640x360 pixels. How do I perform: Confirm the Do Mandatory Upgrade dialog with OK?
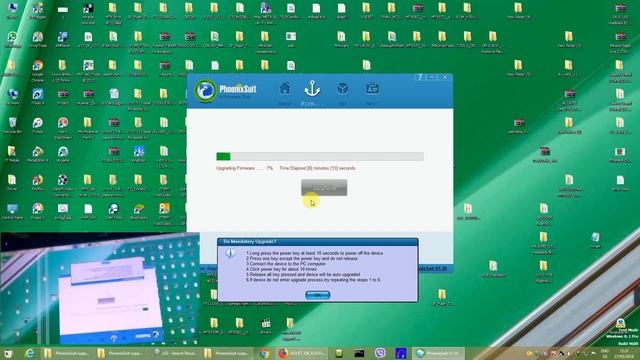(x=318, y=295)
